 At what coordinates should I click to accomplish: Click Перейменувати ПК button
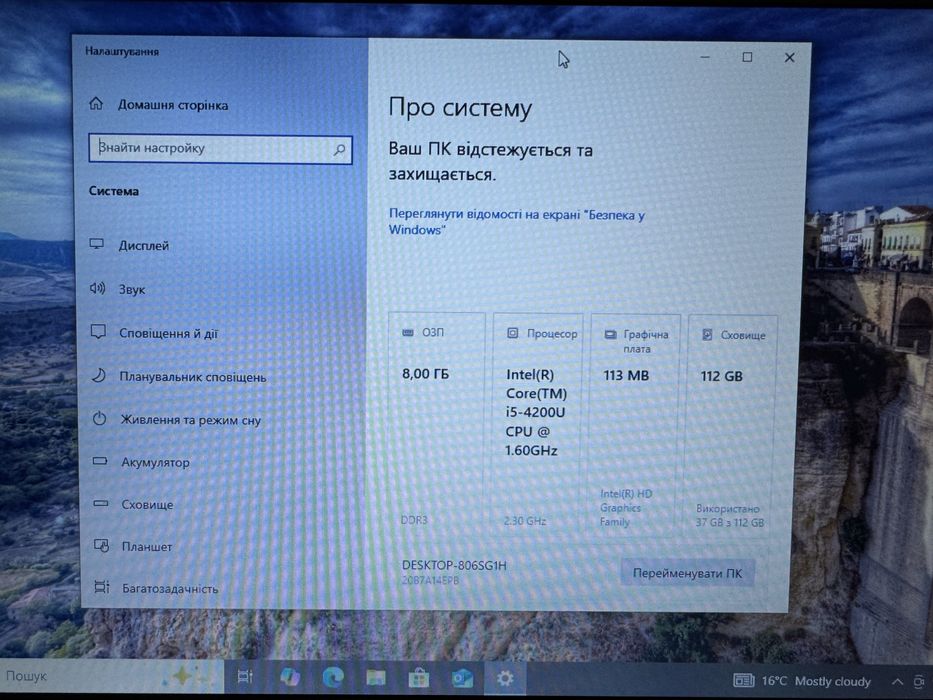(687, 573)
